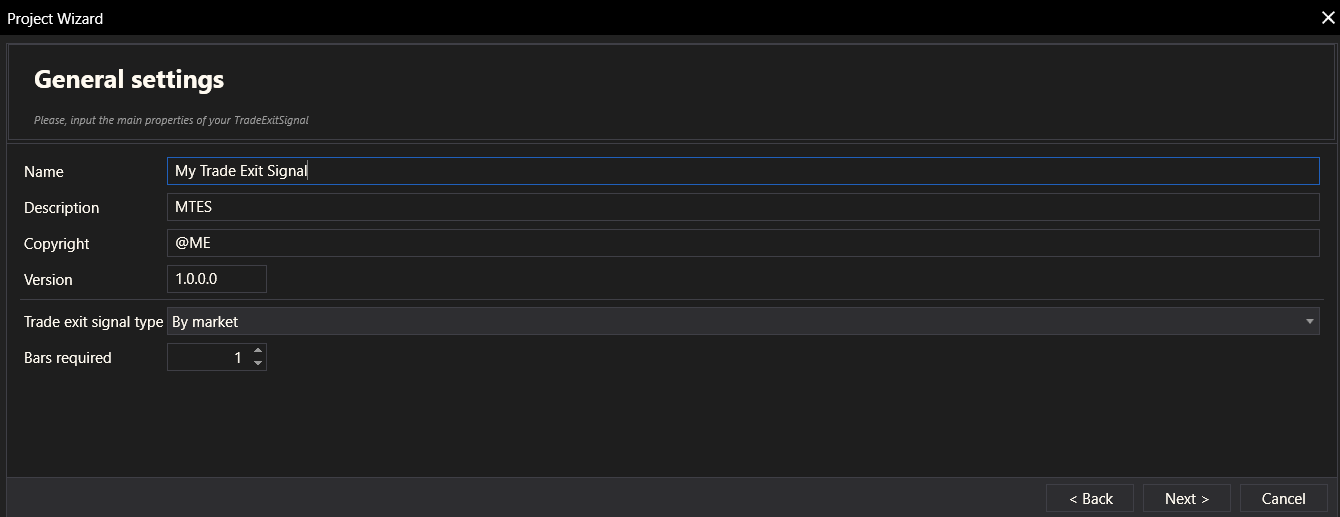
Task: Select the Copyright field with @ME
Action: 742,243
